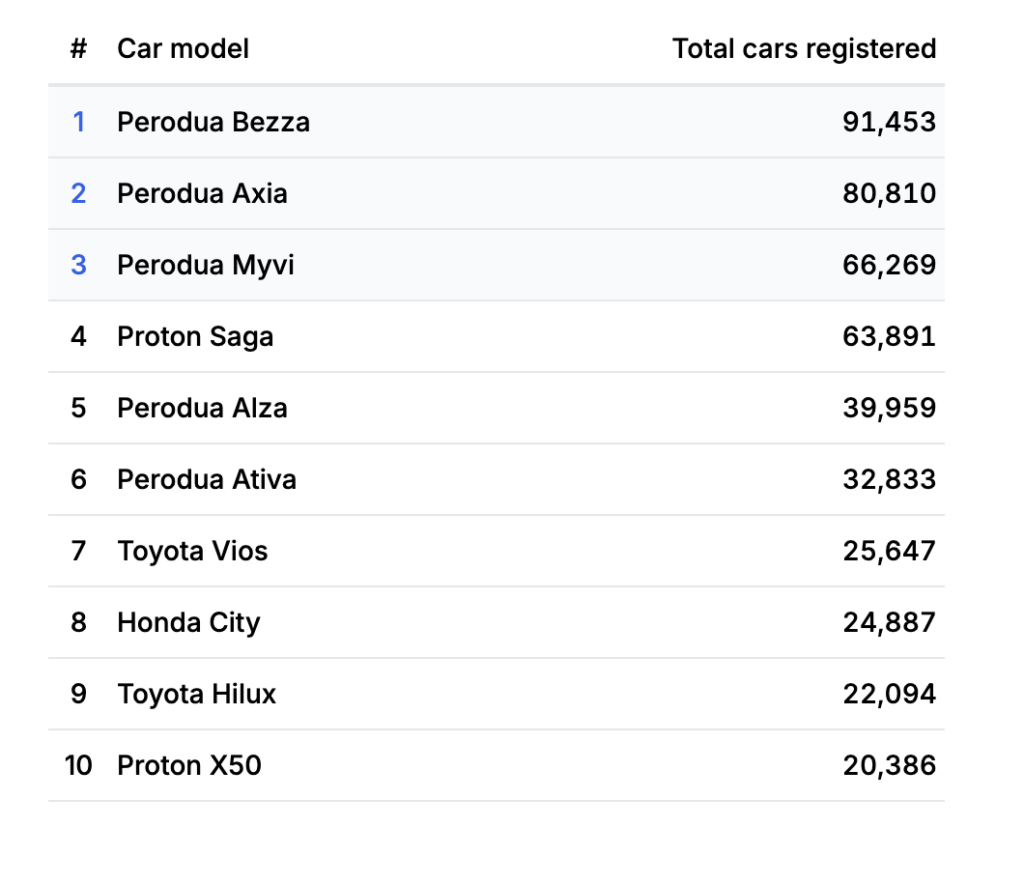Click the # column header
The image size is (1024, 885).
[x=78, y=48]
